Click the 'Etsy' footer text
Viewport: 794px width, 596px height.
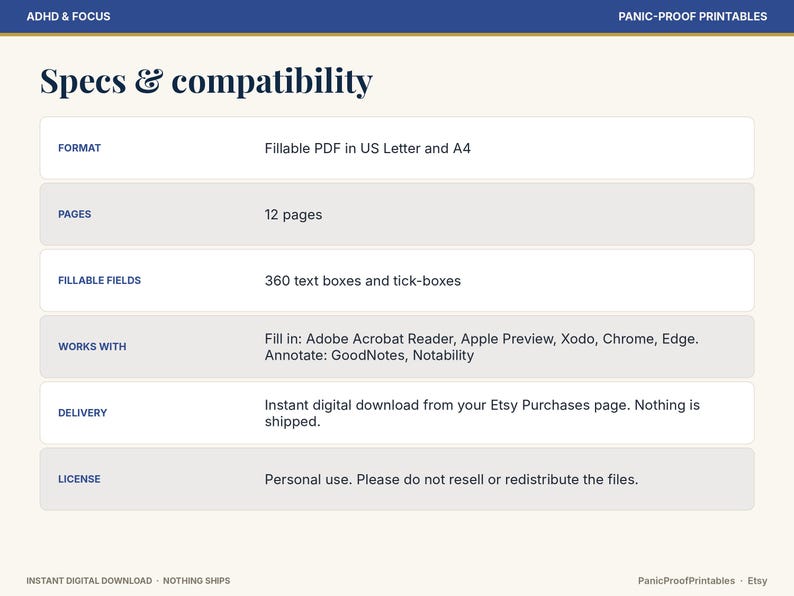coord(757,581)
